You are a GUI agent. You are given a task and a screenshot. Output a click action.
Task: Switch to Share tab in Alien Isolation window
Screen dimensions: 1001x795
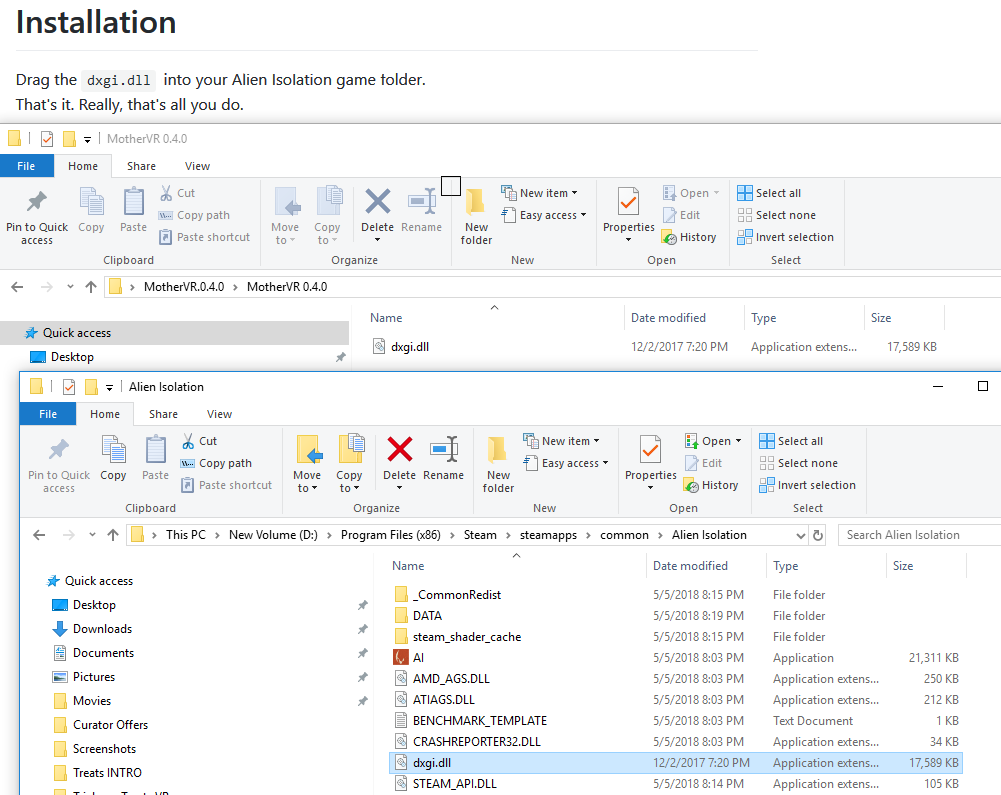click(x=163, y=414)
